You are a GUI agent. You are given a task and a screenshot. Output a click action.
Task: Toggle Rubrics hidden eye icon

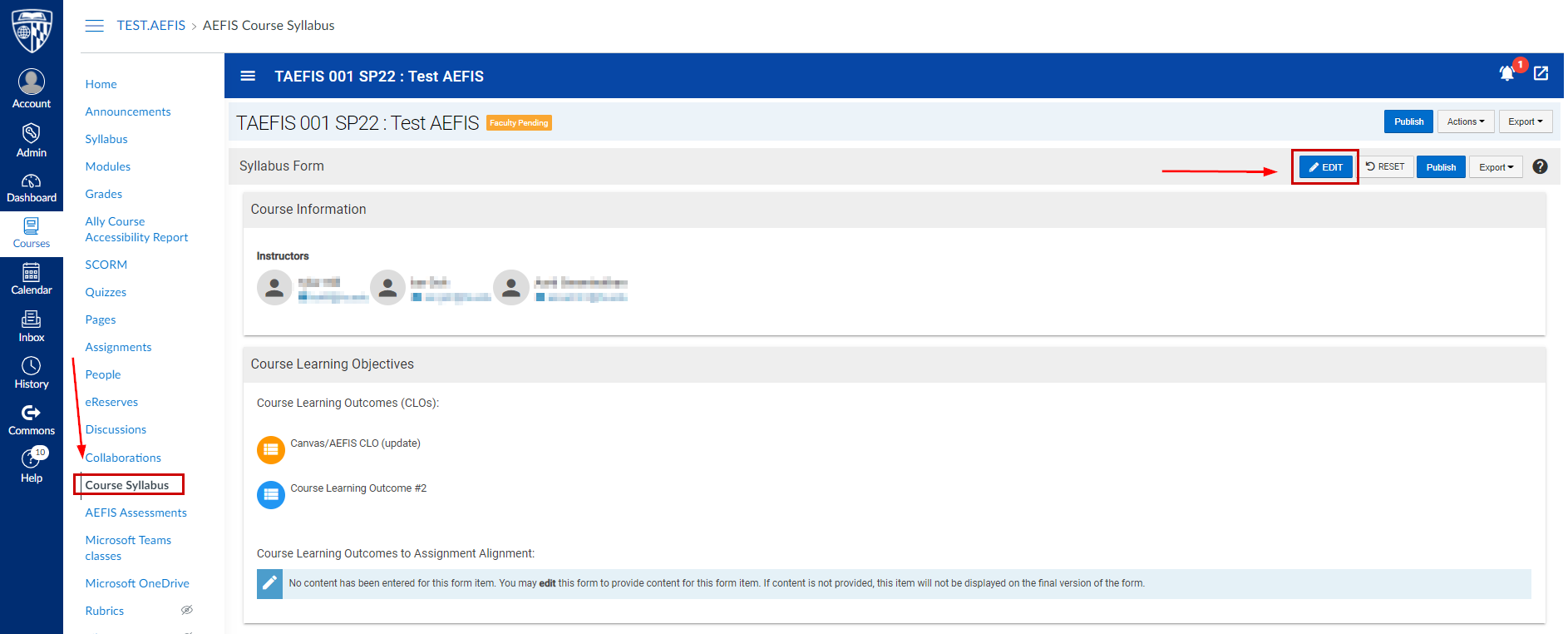coord(187,610)
